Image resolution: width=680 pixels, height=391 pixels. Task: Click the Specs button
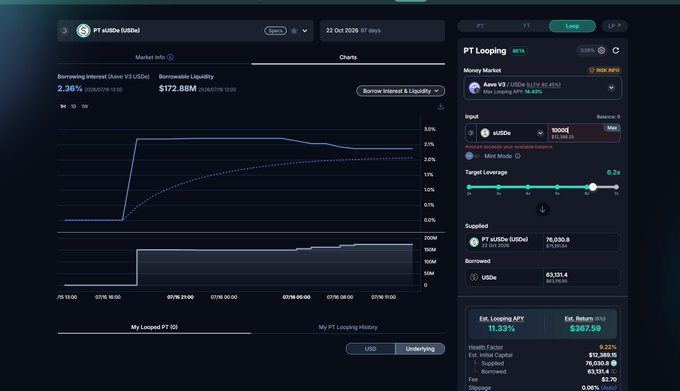pyautogui.click(x=275, y=31)
